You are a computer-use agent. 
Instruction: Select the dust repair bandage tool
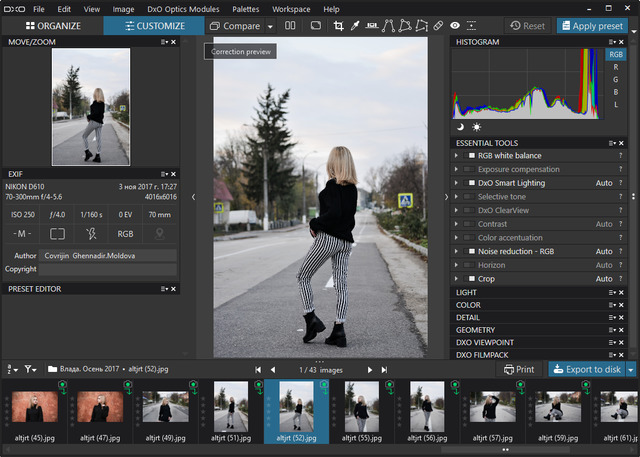click(438, 25)
